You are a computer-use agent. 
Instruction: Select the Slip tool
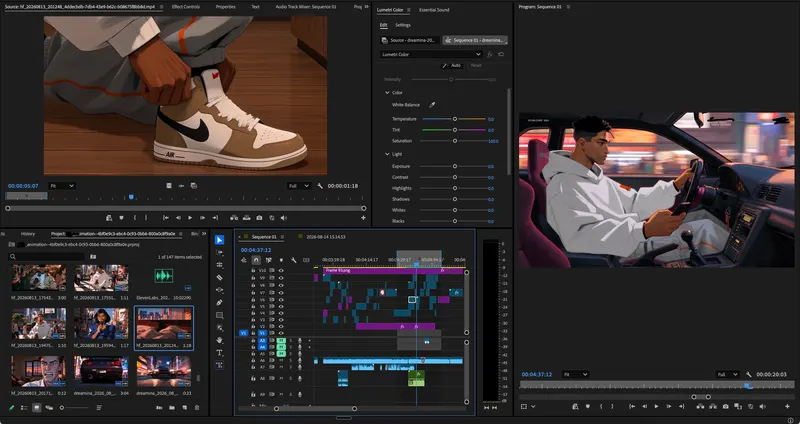click(x=219, y=290)
